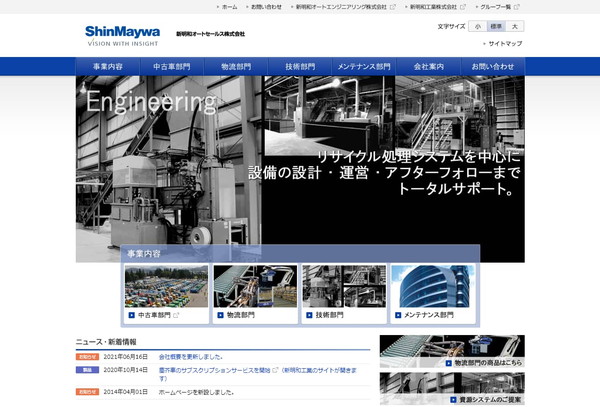Select 会社案内 in the navigation bar
Screen dimensions: 600x407
[x=429, y=67]
